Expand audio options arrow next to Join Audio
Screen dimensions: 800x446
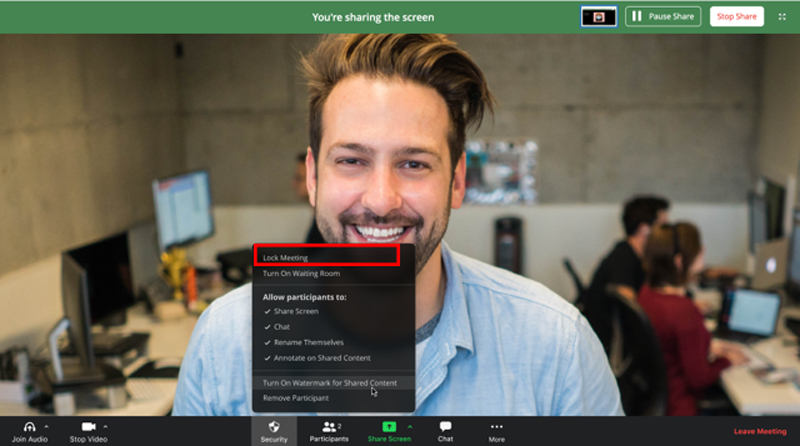point(47,426)
